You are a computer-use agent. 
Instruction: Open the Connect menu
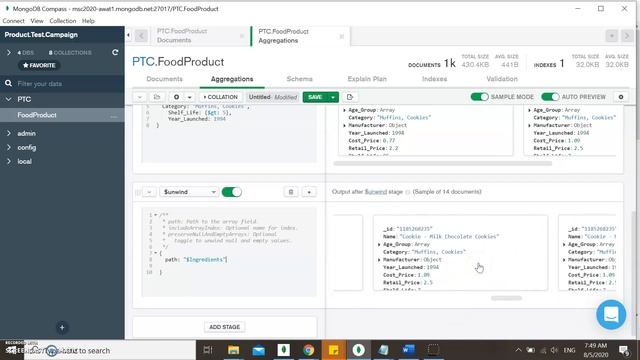pyautogui.click(x=13, y=21)
